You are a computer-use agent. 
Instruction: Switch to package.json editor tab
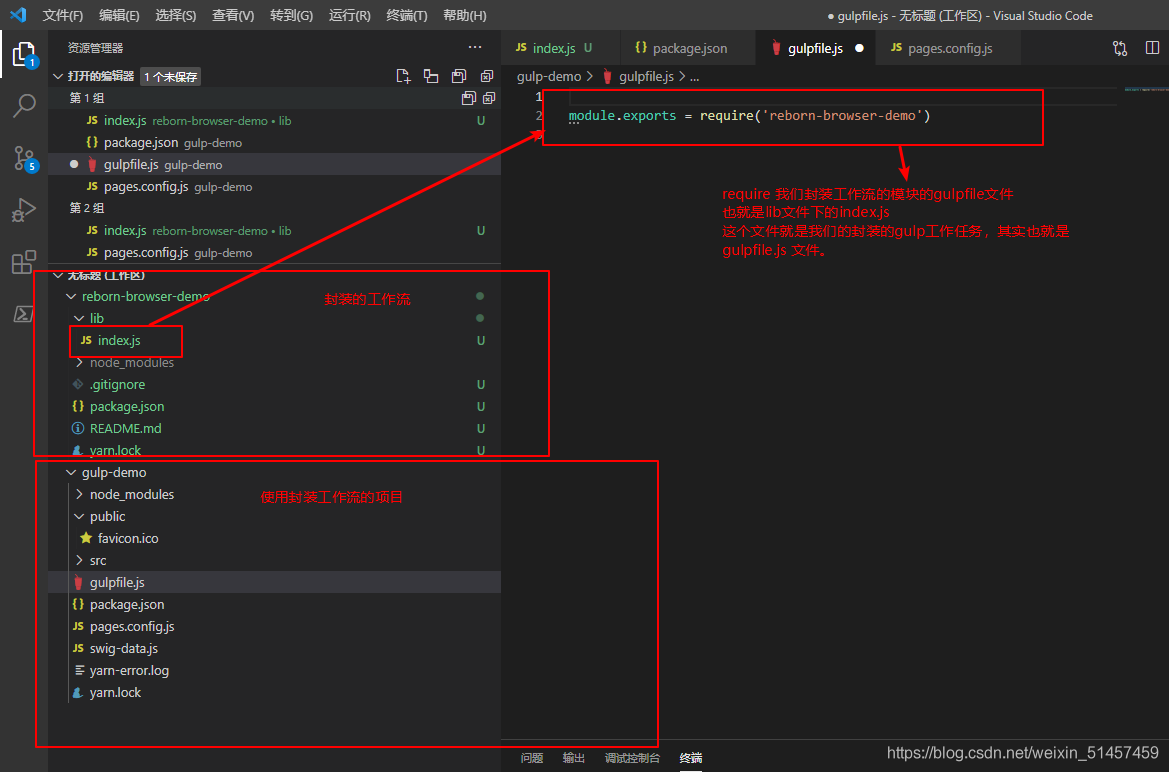(687, 48)
